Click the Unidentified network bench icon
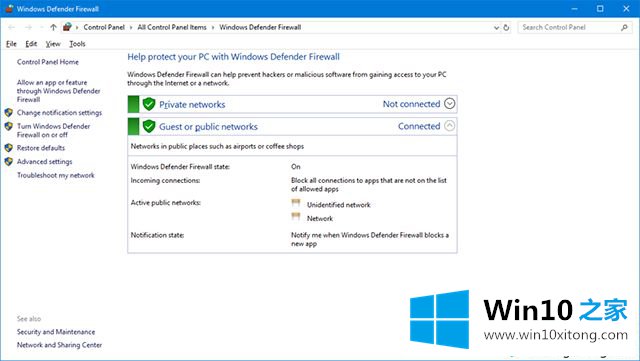This screenshot has width=640, height=361. point(296,203)
